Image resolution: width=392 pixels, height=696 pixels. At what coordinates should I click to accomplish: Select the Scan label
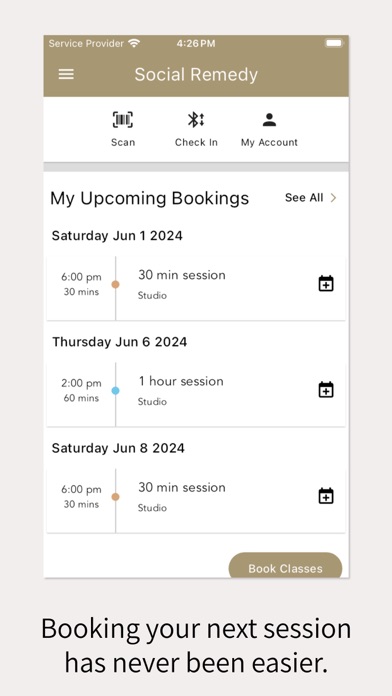123,142
